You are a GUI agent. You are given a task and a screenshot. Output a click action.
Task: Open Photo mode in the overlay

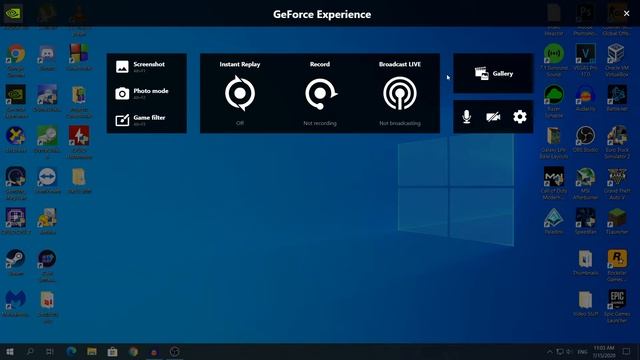142,93
